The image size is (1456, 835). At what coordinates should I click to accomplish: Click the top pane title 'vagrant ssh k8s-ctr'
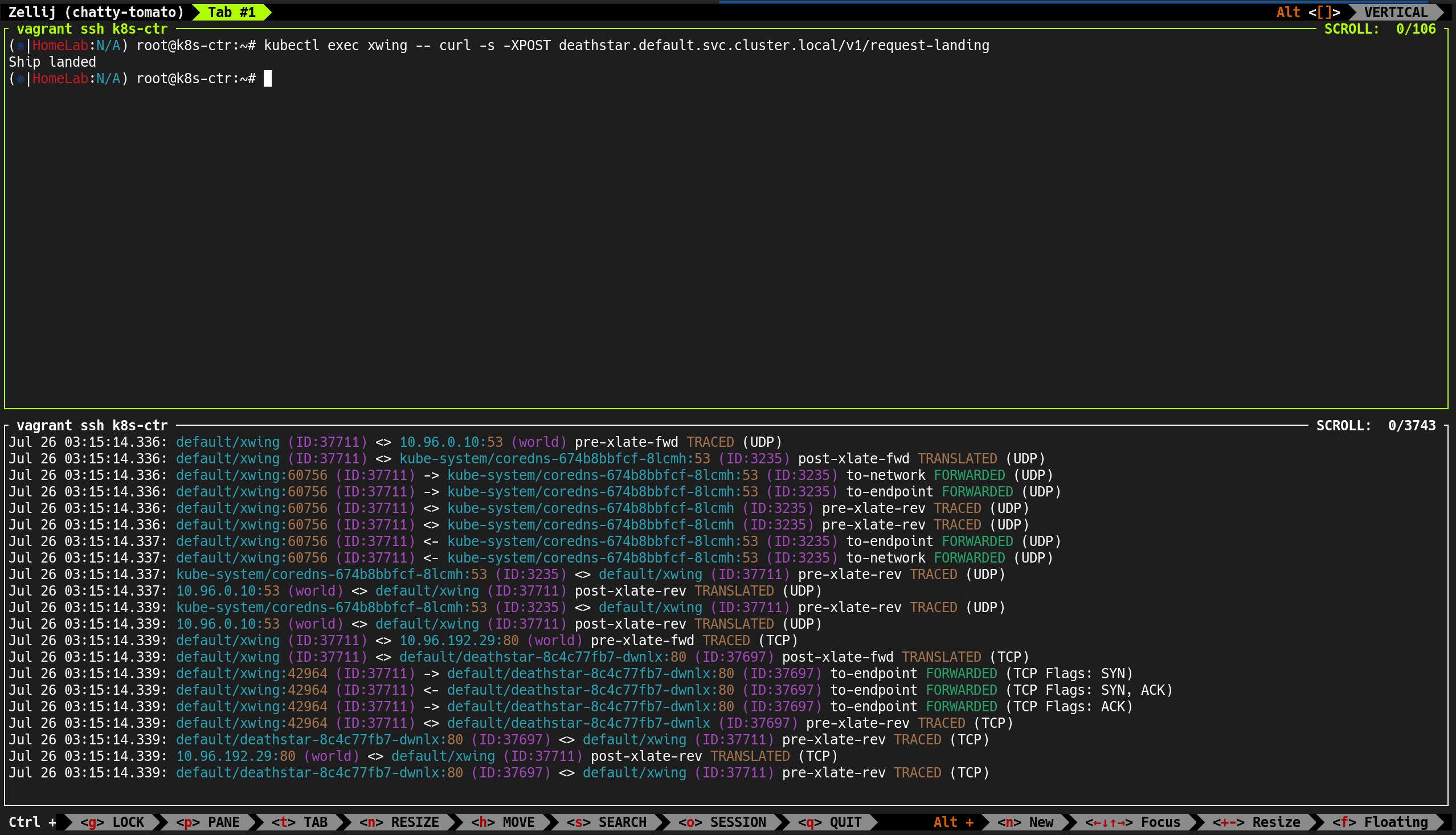(x=92, y=28)
